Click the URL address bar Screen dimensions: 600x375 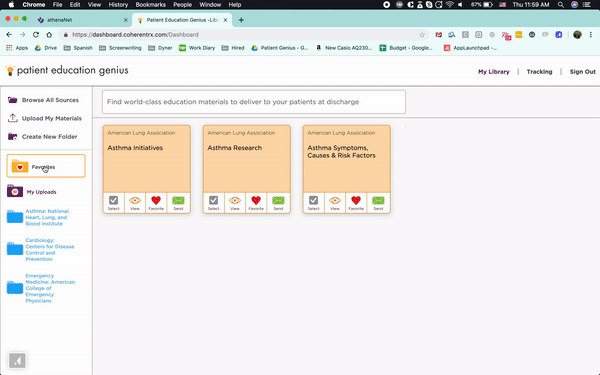245,34
